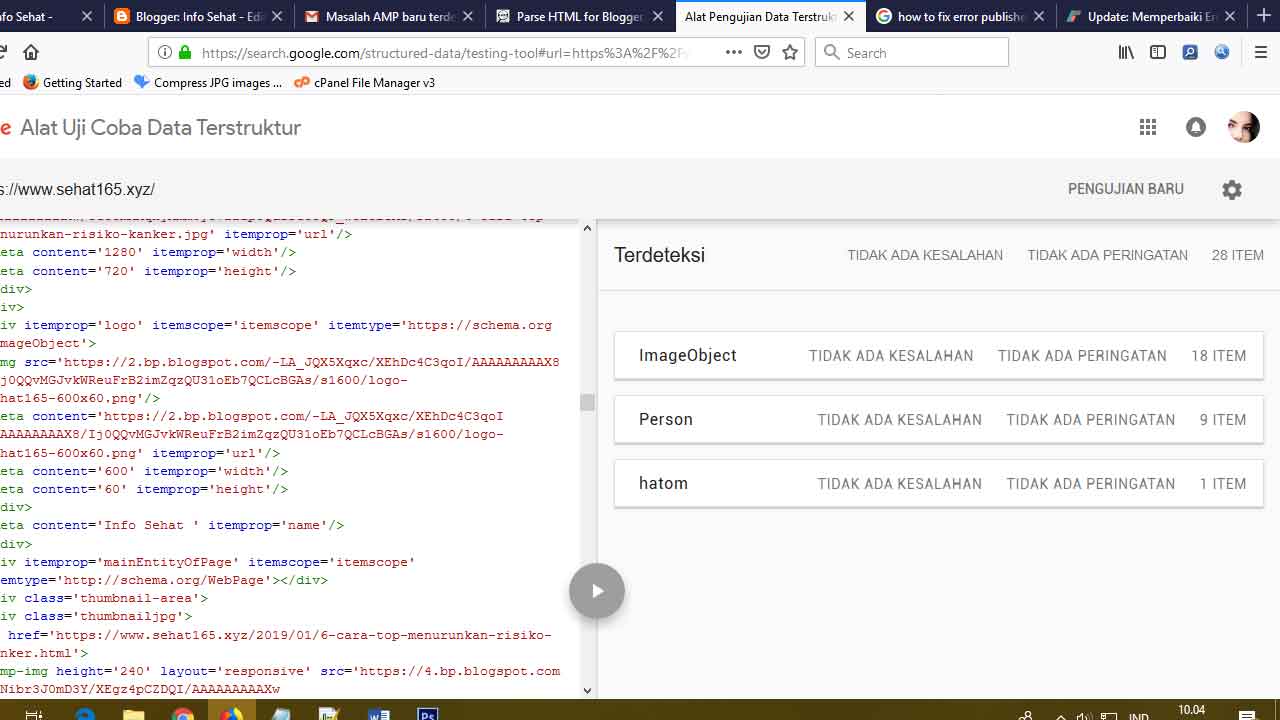The height and width of the screenshot is (720, 1280).
Task: Click the taskbar clock 10.04
Action: click(1192, 710)
